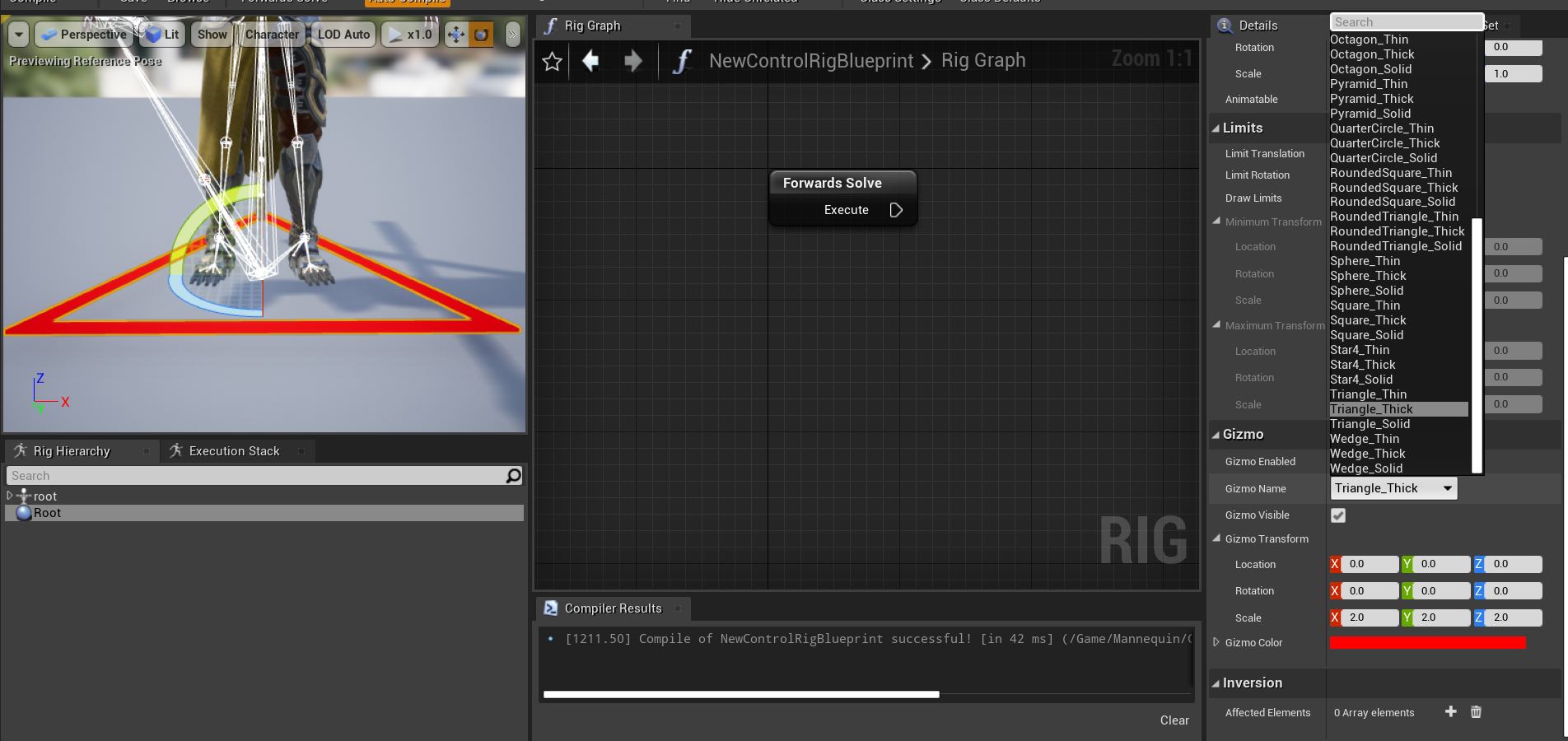Click the red Gizmo Color swatch
This screenshot has width=1568, height=741.
1428,642
